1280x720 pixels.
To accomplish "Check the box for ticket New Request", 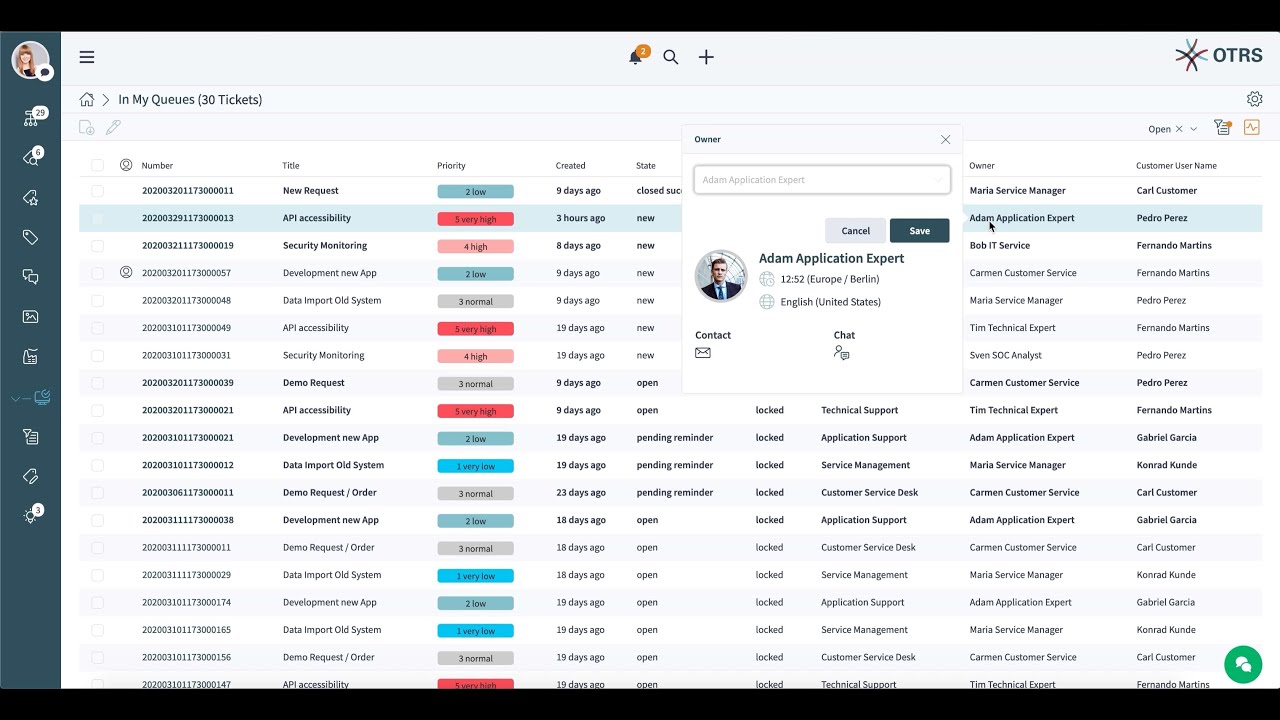I will click(97, 191).
